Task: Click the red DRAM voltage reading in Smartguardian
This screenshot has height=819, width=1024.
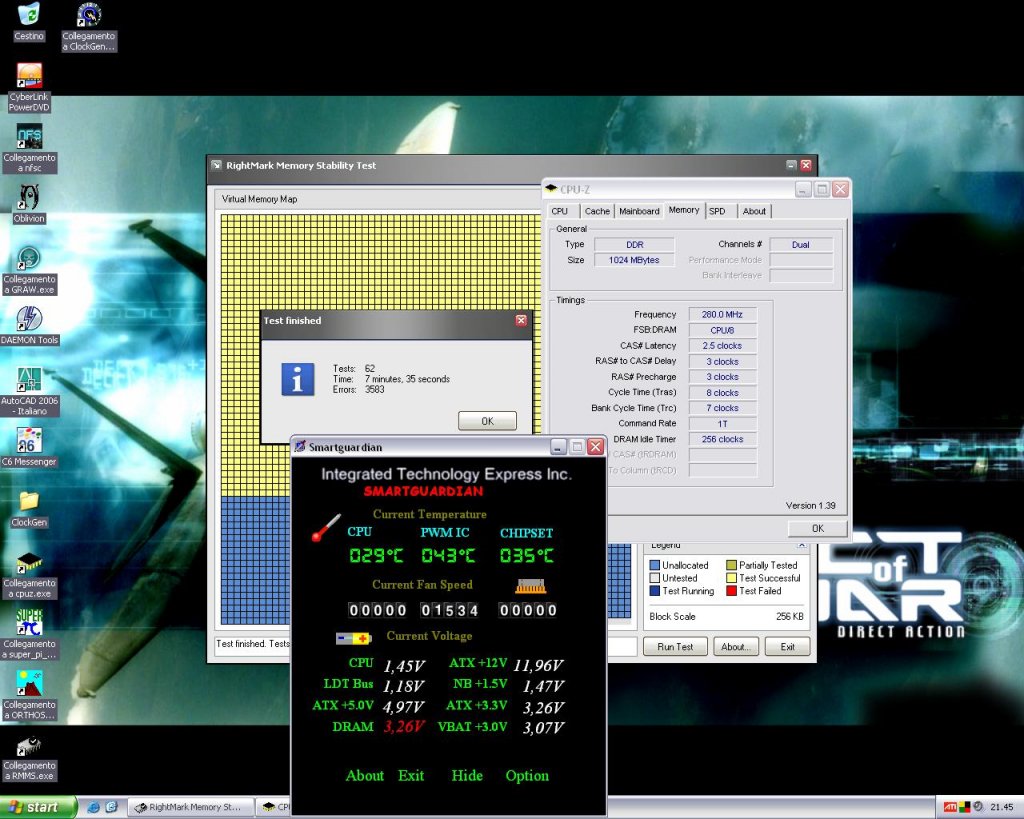Action: (x=404, y=726)
